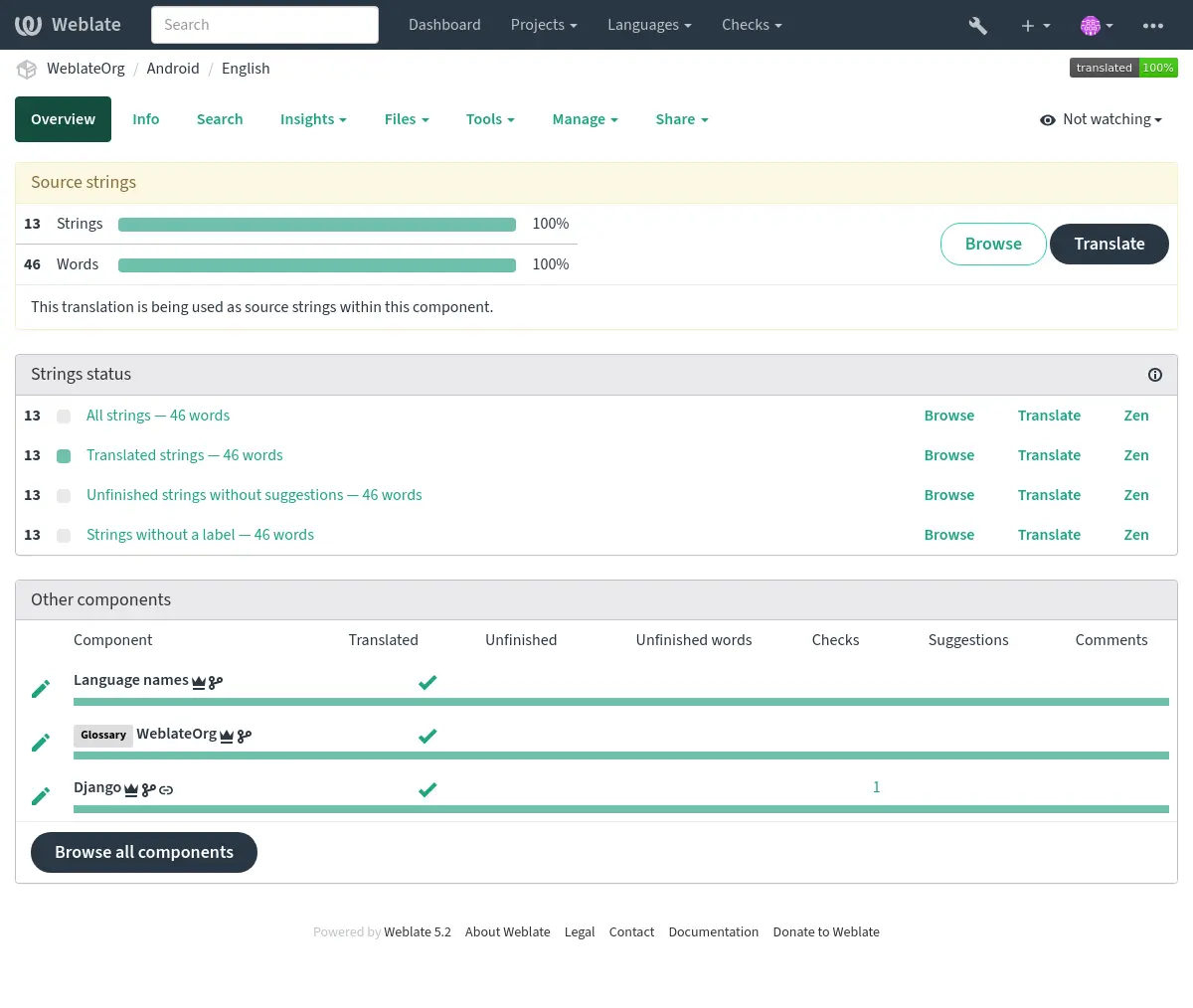
Task: Expand the Projects dropdown
Action: click(x=544, y=25)
